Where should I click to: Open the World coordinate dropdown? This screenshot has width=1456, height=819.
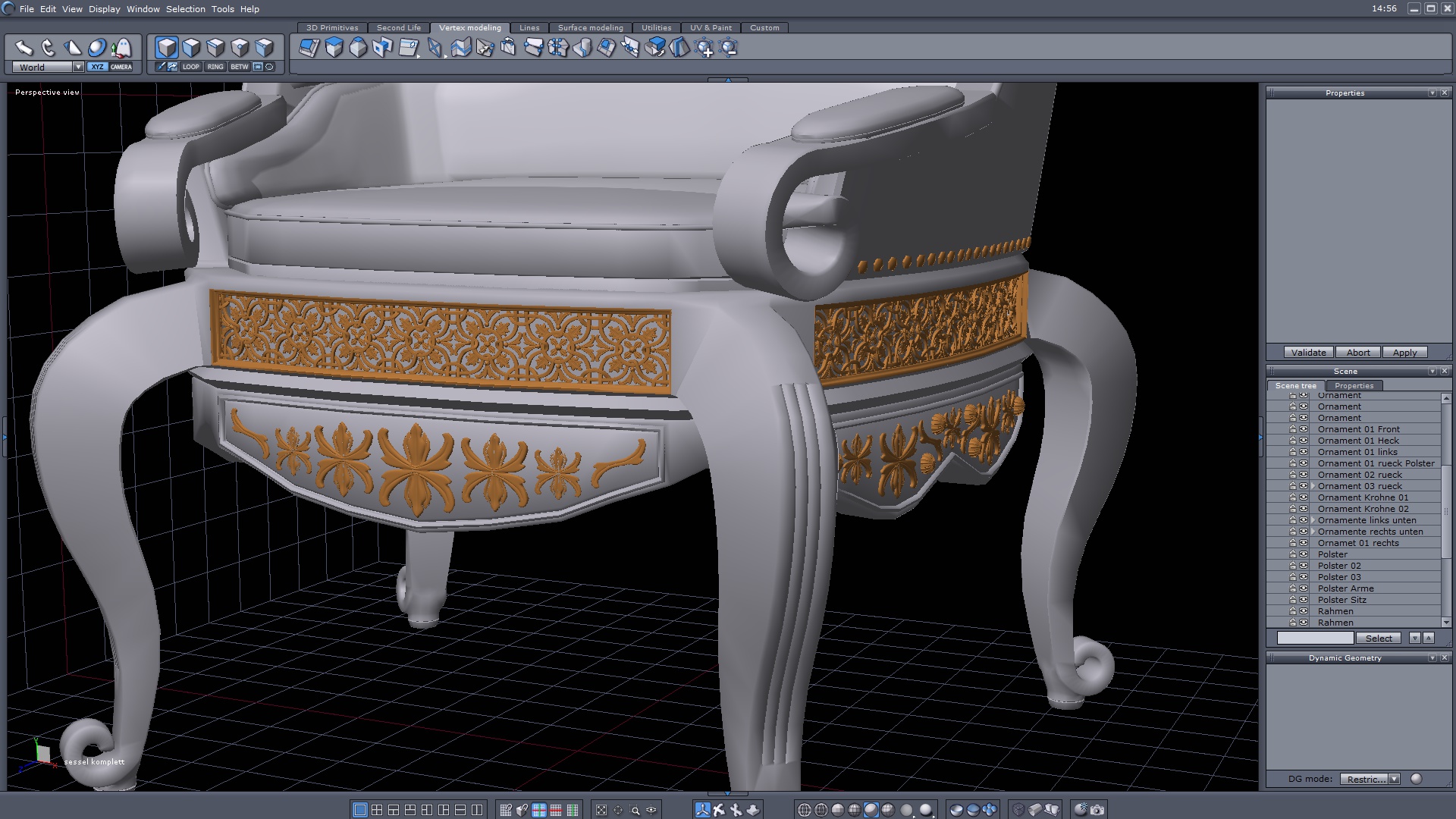coord(78,67)
